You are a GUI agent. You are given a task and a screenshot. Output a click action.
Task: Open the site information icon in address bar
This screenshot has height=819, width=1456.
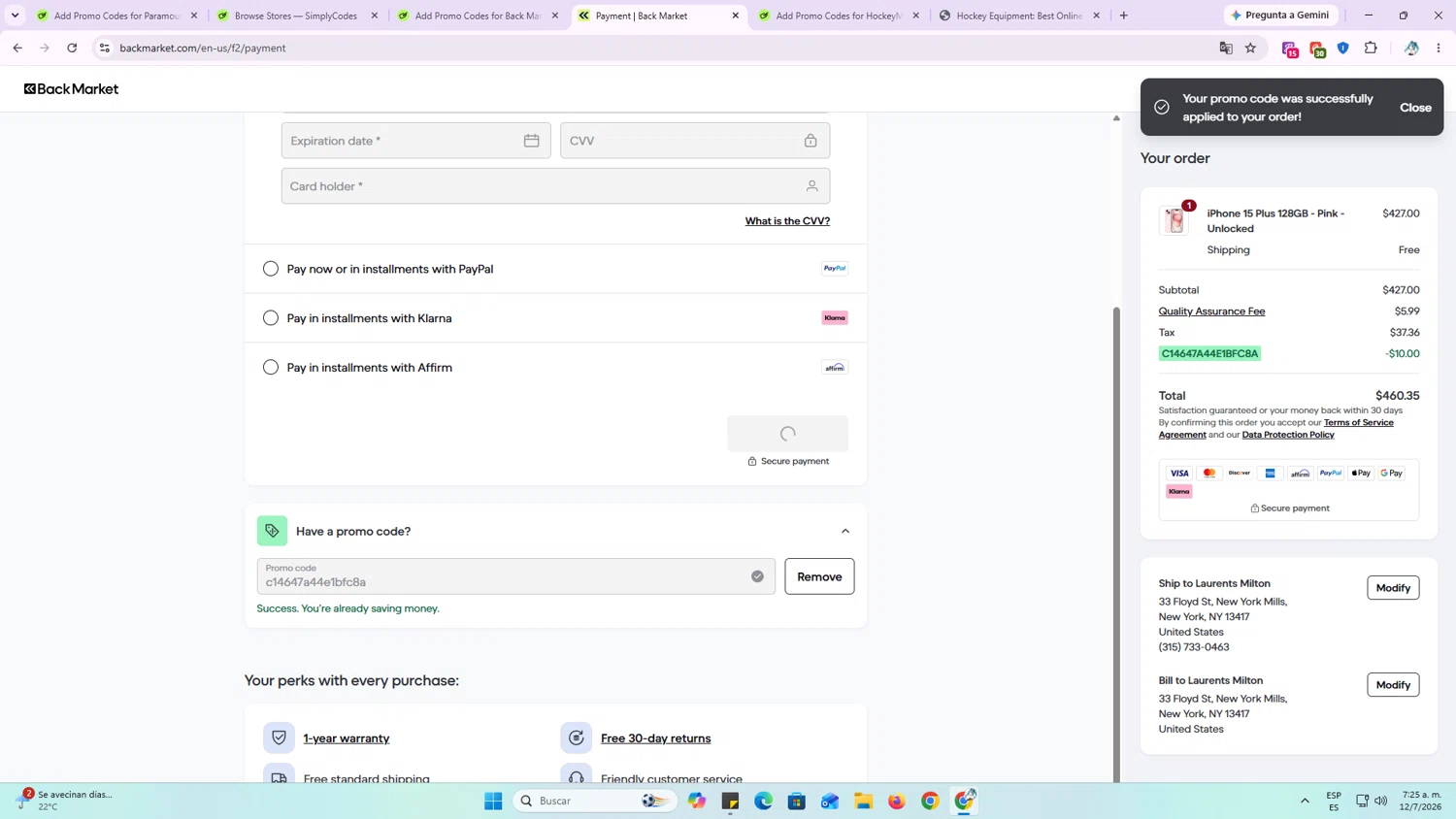coord(105,48)
